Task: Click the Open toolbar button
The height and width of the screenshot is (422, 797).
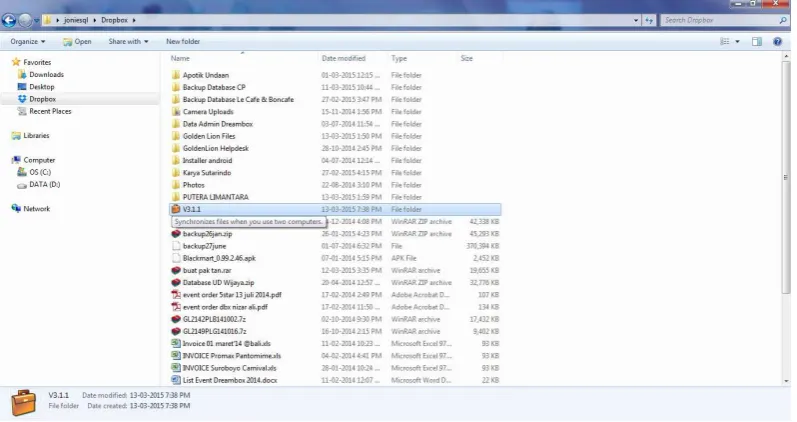Action: (x=77, y=42)
